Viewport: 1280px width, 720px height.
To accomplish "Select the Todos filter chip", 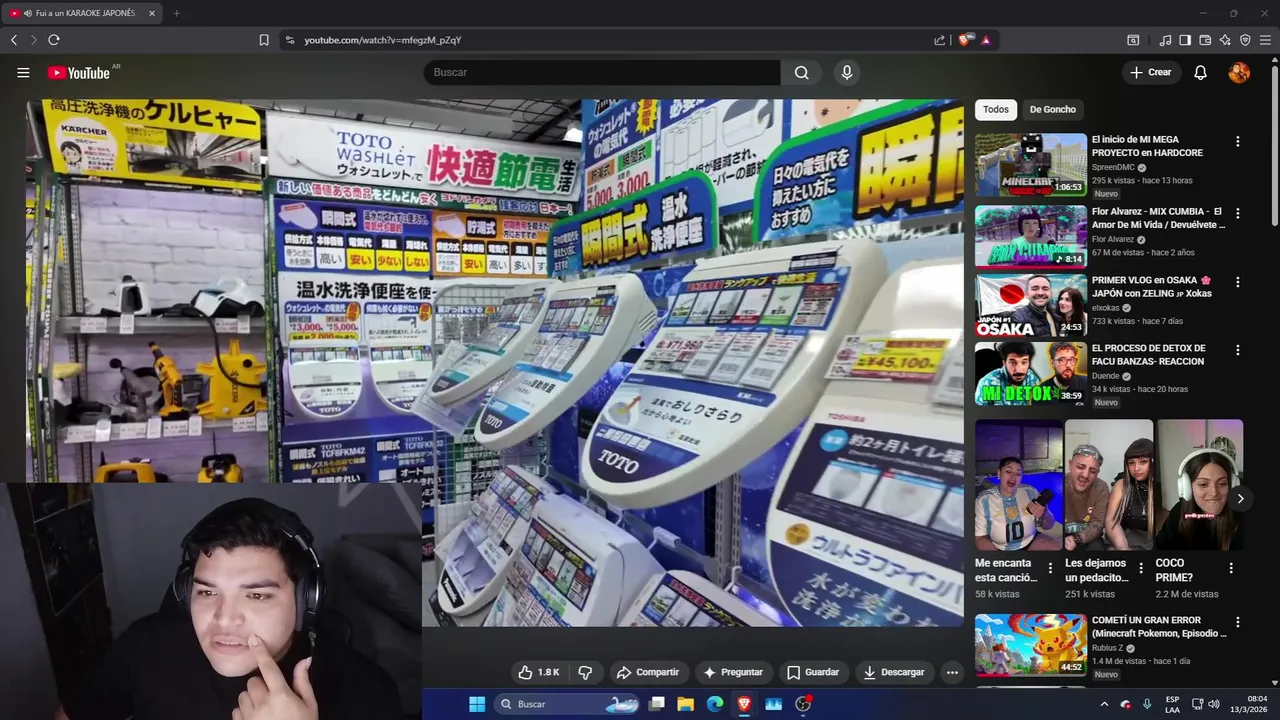I will tap(995, 109).
